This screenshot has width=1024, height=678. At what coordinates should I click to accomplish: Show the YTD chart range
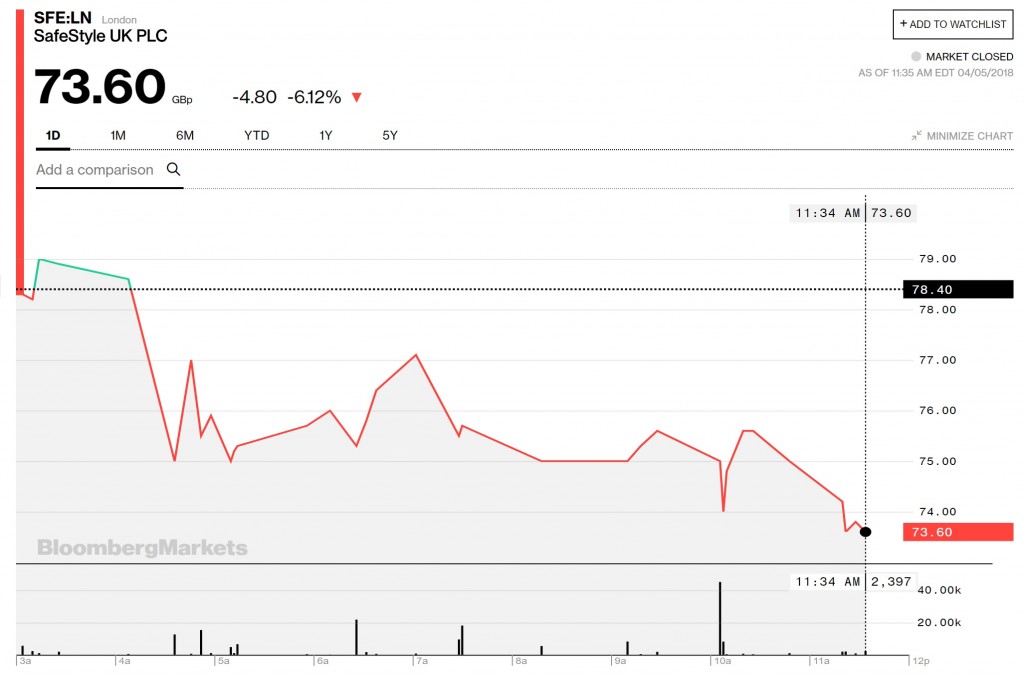click(x=257, y=135)
